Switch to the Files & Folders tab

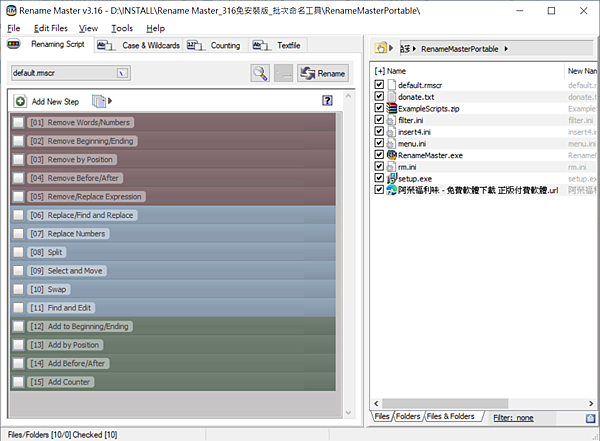tap(451, 416)
